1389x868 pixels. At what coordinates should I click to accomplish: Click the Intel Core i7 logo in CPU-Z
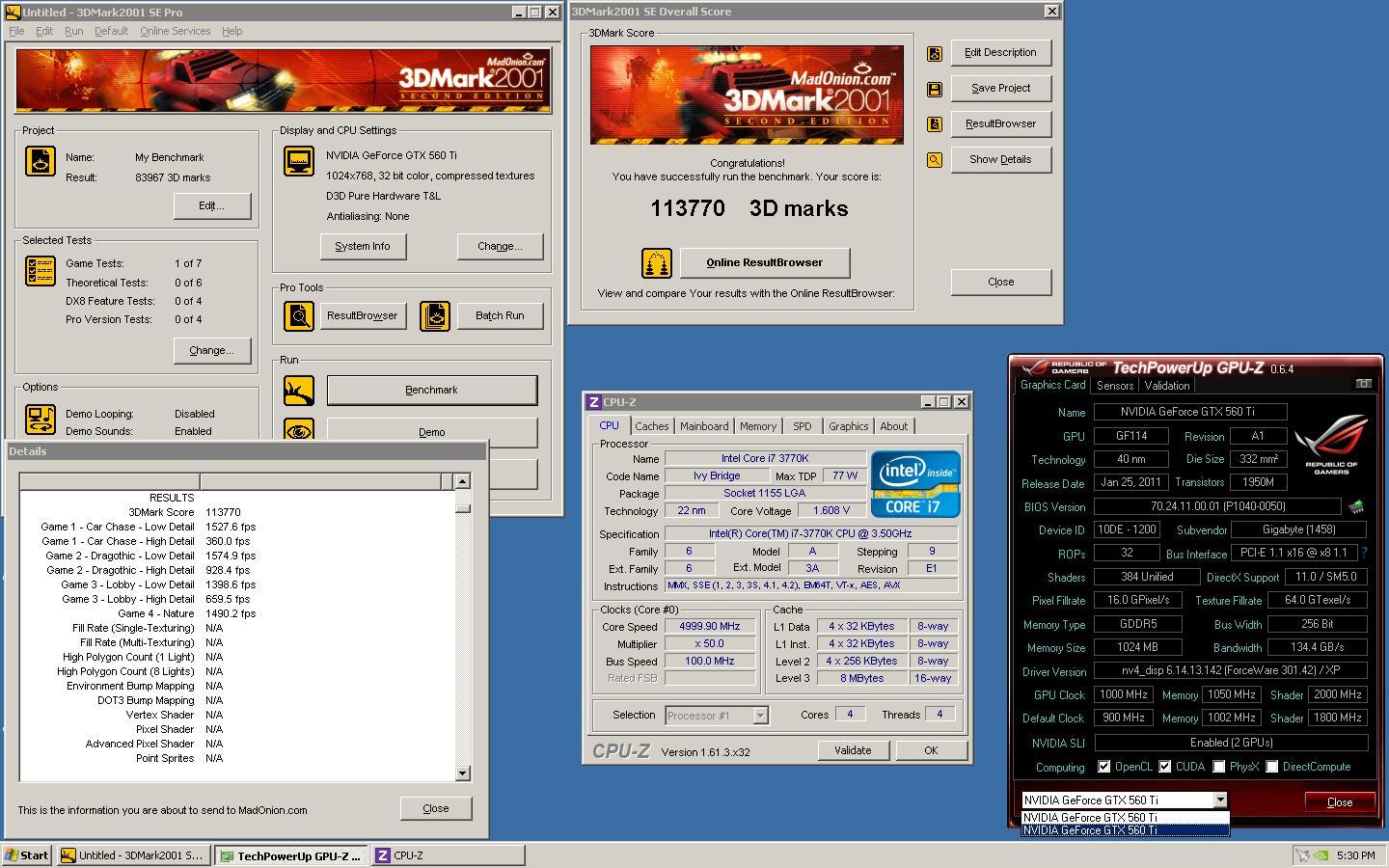(x=915, y=484)
